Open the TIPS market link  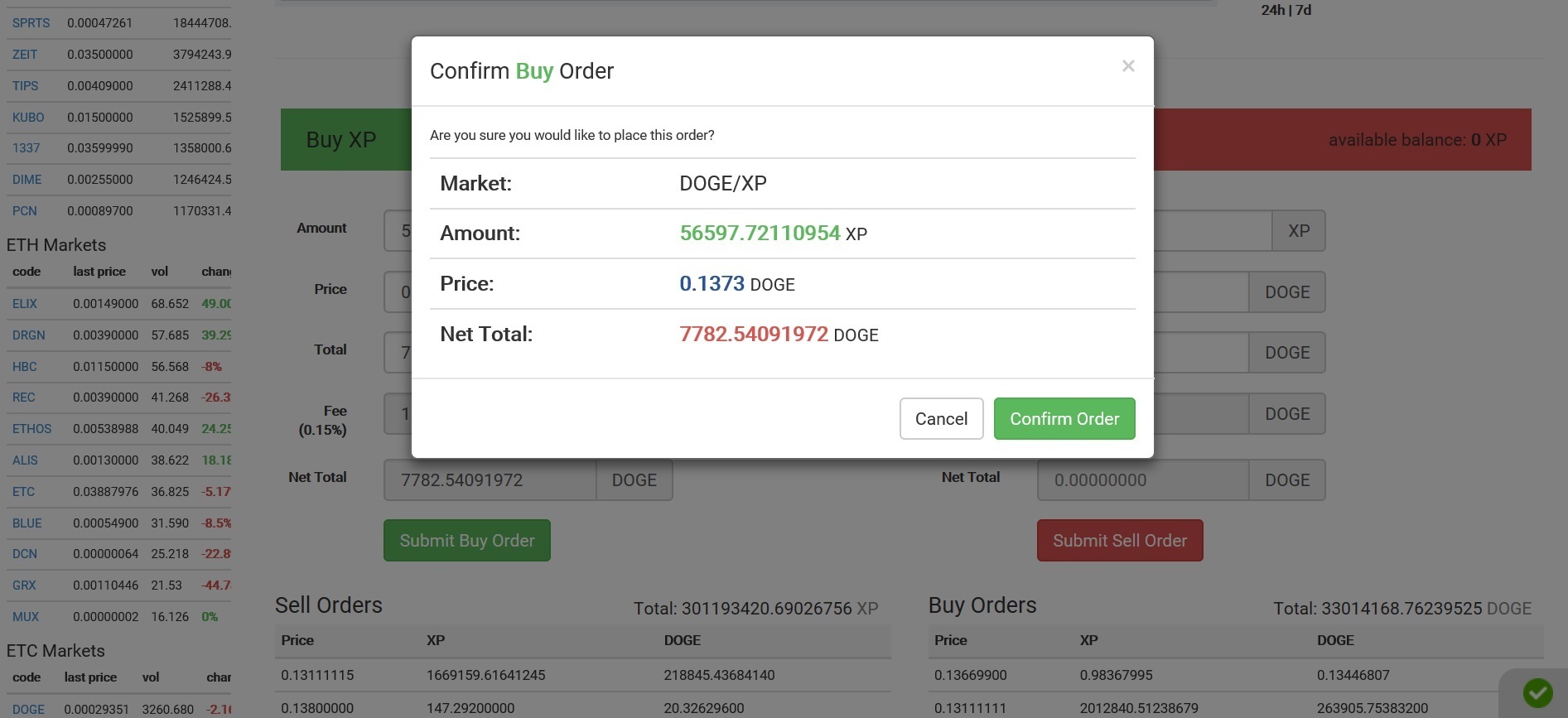(25, 86)
